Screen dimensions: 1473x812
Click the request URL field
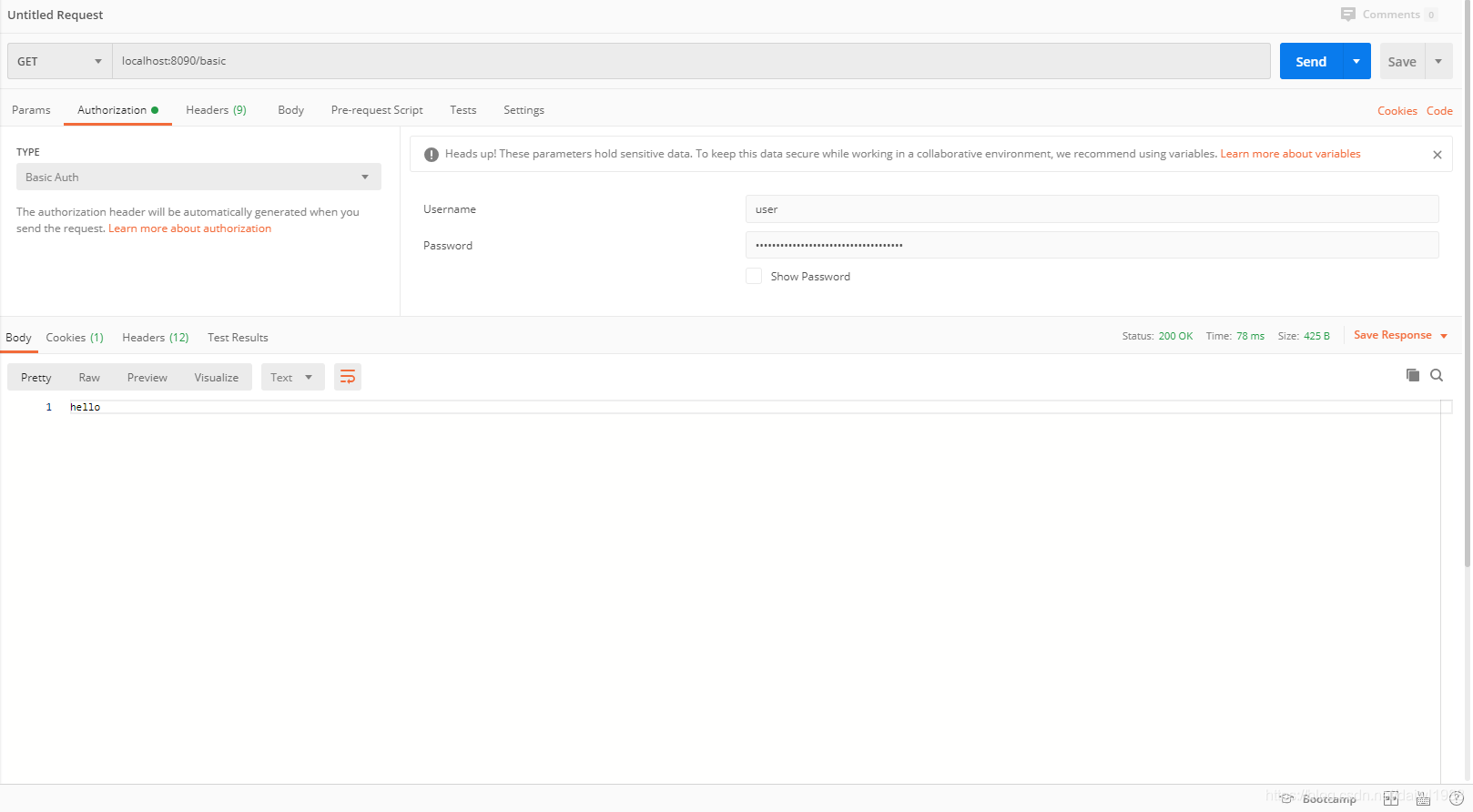[x=691, y=61]
